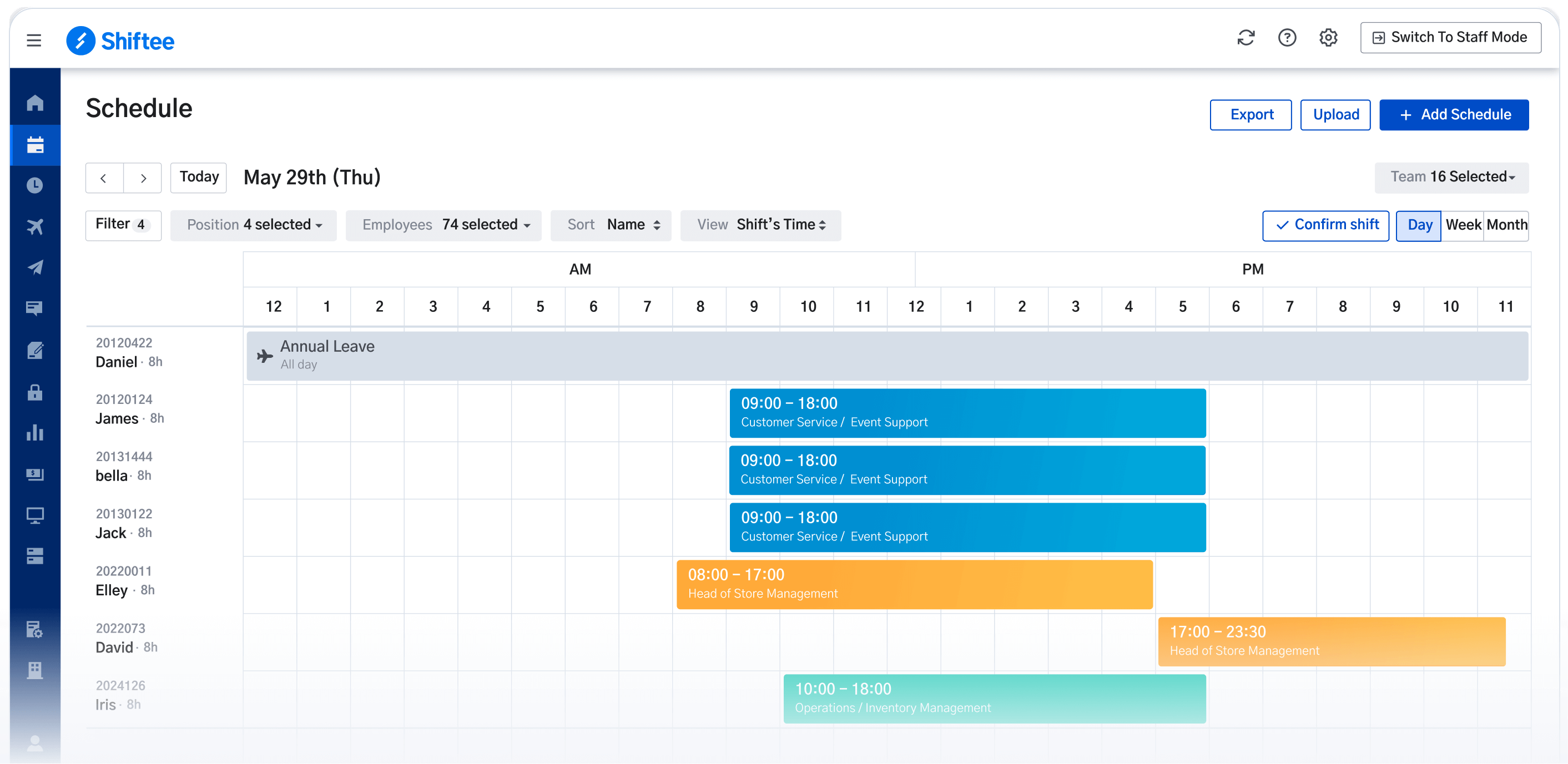Jump to Today
The height and width of the screenshot is (764, 1568).
[199, 178]
